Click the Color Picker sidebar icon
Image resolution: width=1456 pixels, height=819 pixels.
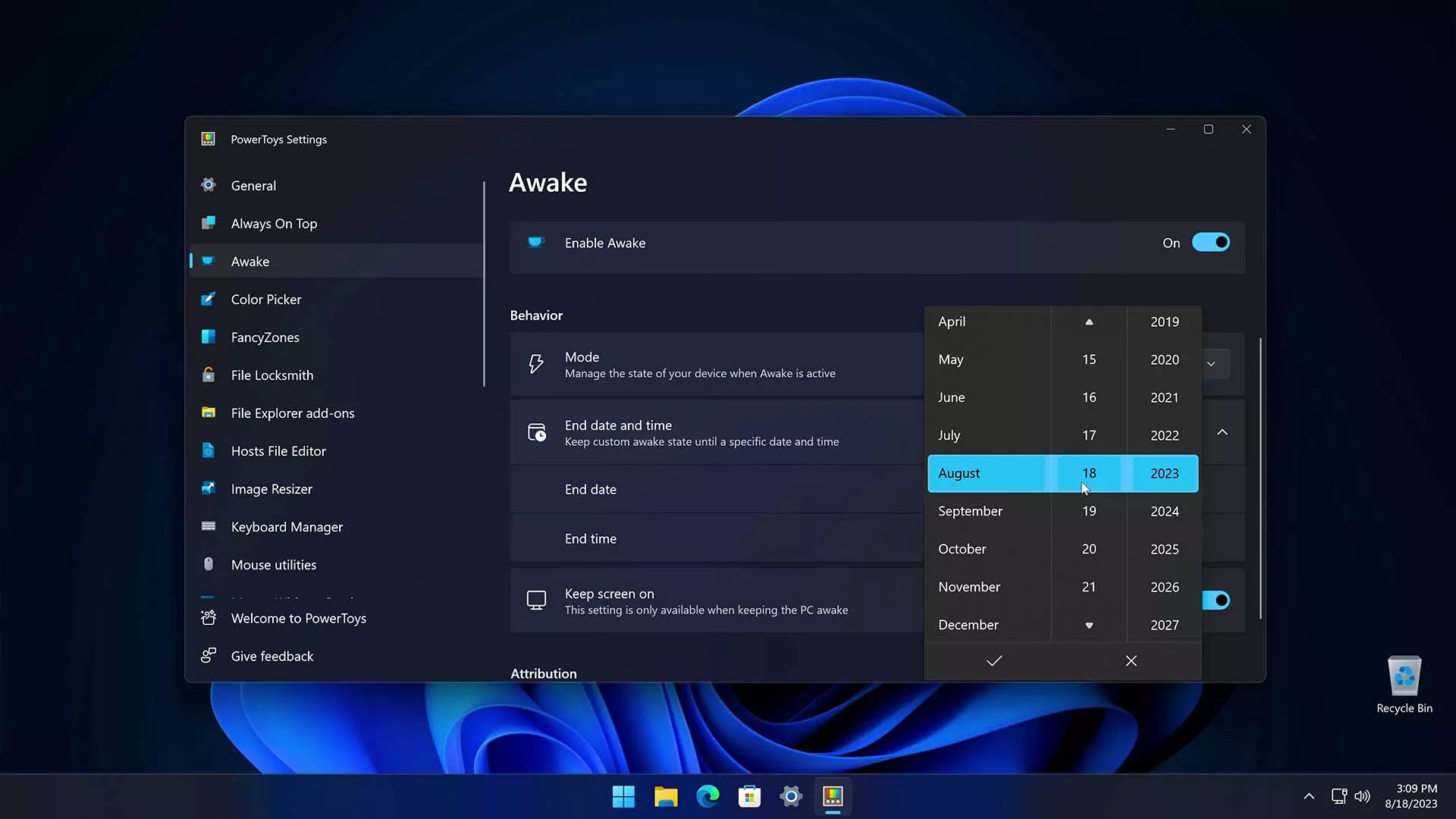(209, 299)
